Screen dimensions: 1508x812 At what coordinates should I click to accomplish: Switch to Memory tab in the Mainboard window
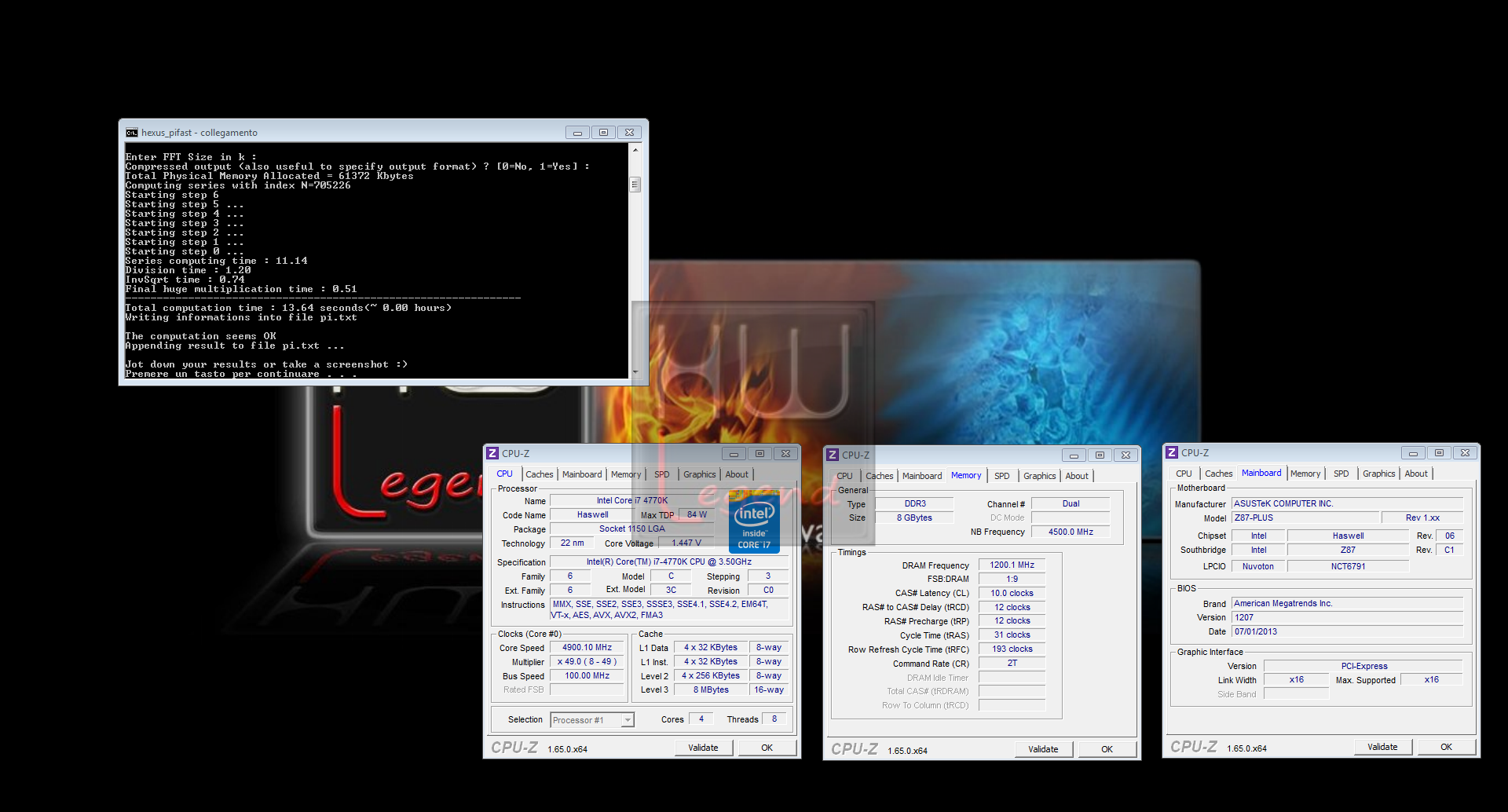pyautogui.click(x=1305, y=474)
